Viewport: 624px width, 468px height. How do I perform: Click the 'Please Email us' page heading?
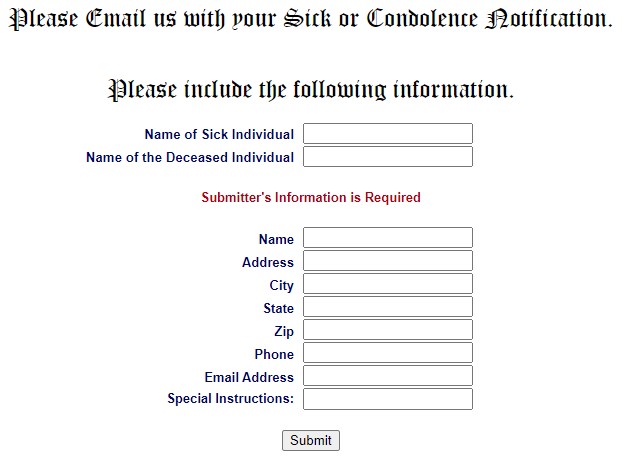(x=311, y=19)
